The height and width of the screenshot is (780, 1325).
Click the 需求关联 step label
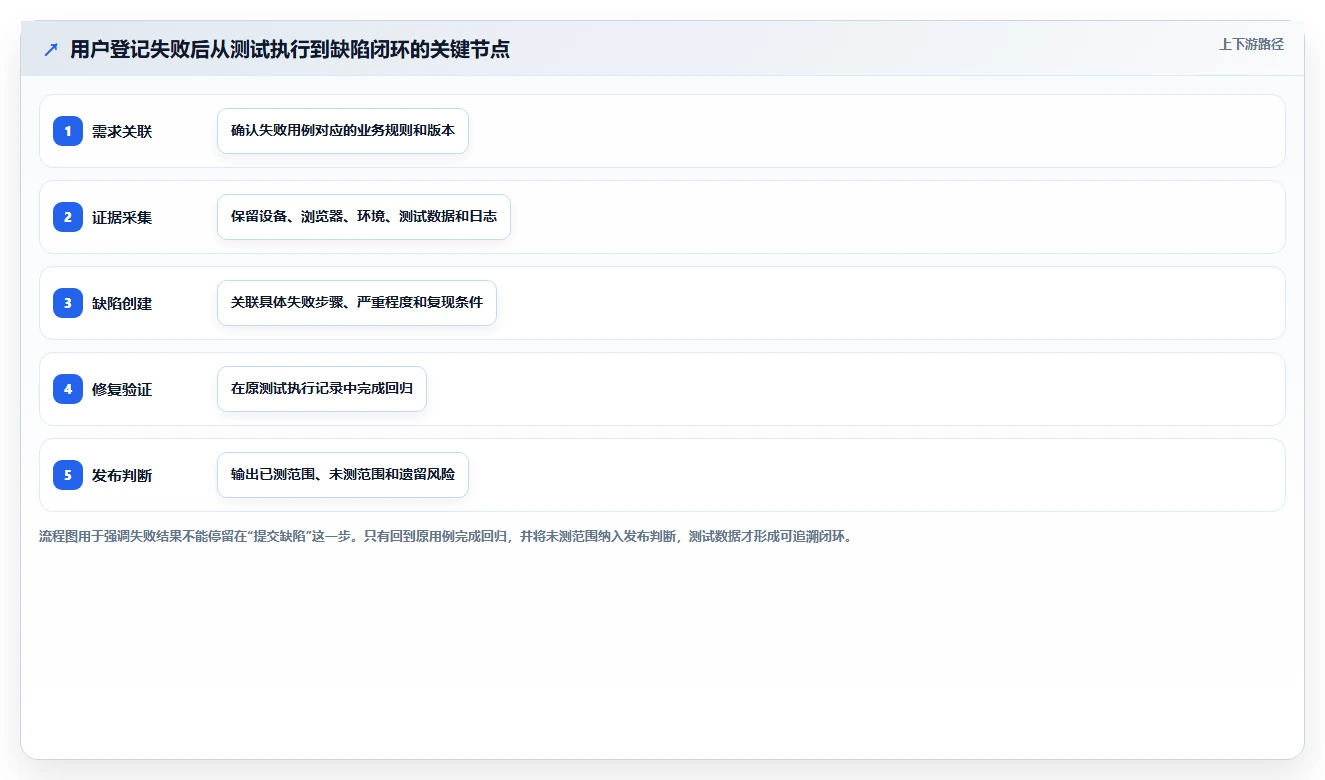[x=122, y=131]
